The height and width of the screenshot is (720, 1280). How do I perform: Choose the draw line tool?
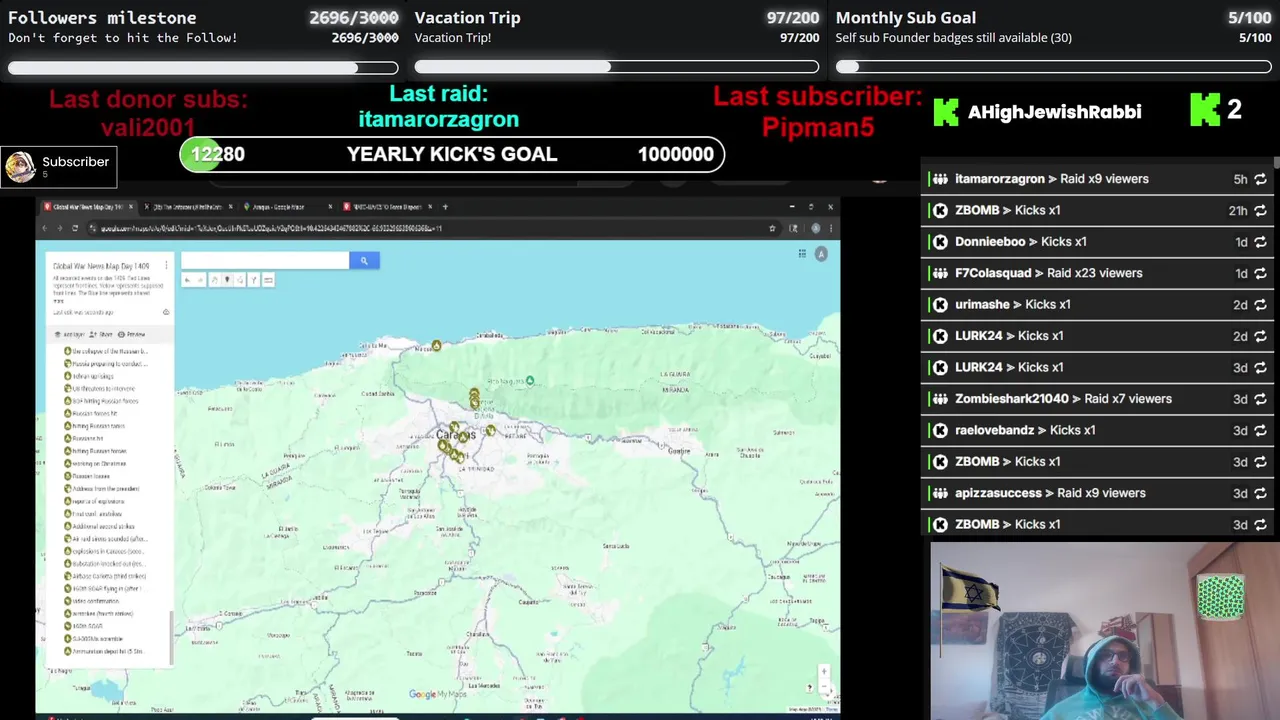(240, 280)
